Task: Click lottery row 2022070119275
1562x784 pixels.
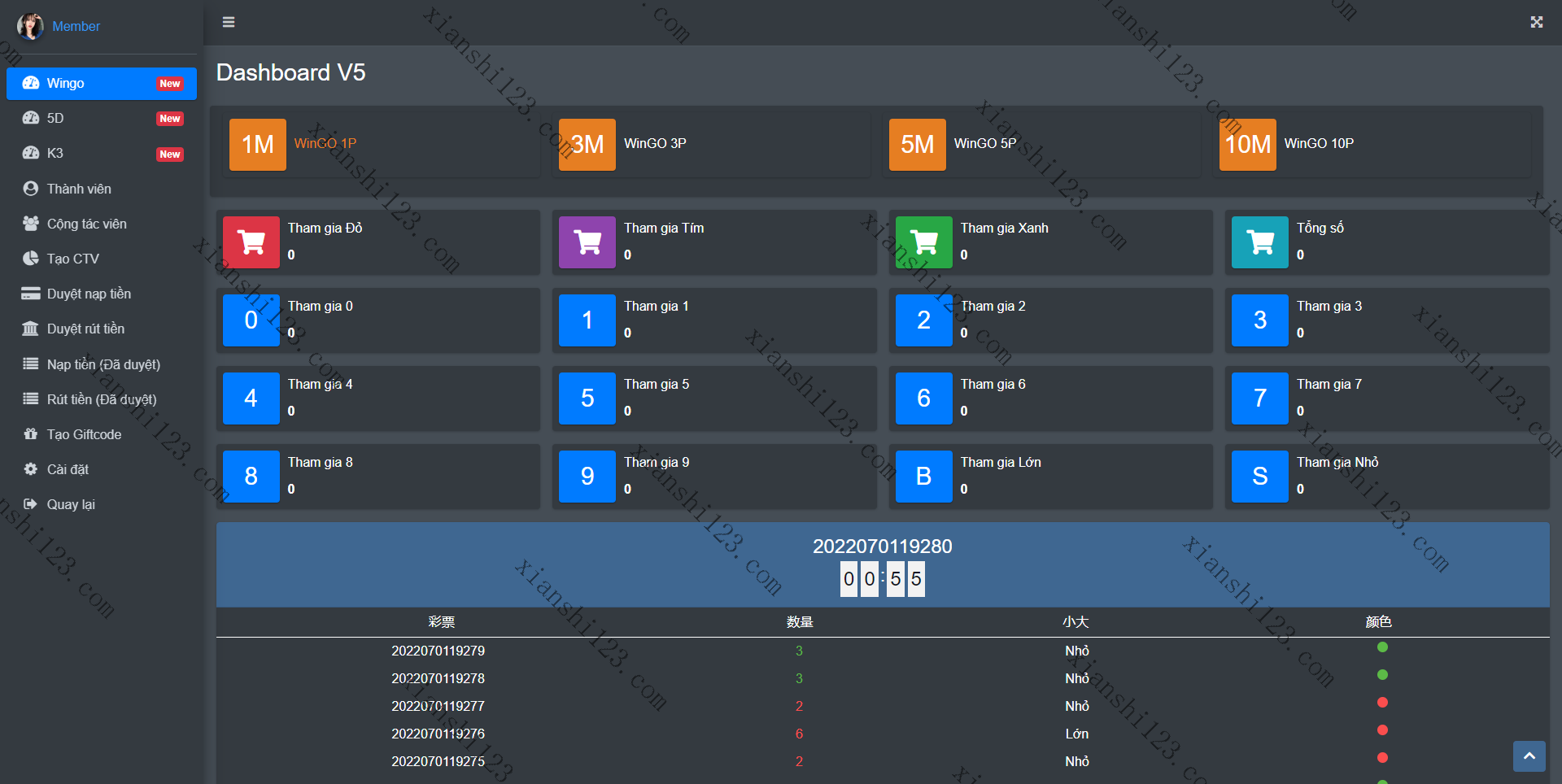Action: pyautogui.click(x=883, y=761)
